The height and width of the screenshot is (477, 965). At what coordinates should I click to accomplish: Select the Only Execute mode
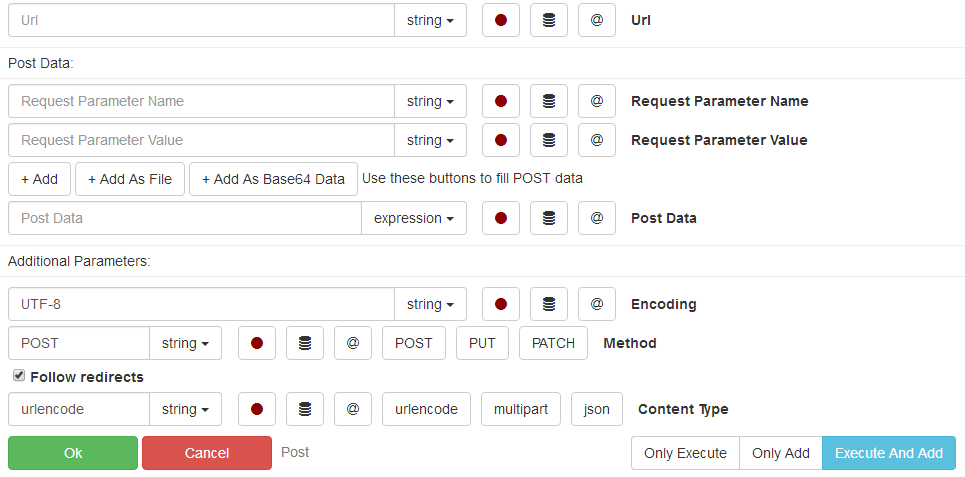point(685,453)
